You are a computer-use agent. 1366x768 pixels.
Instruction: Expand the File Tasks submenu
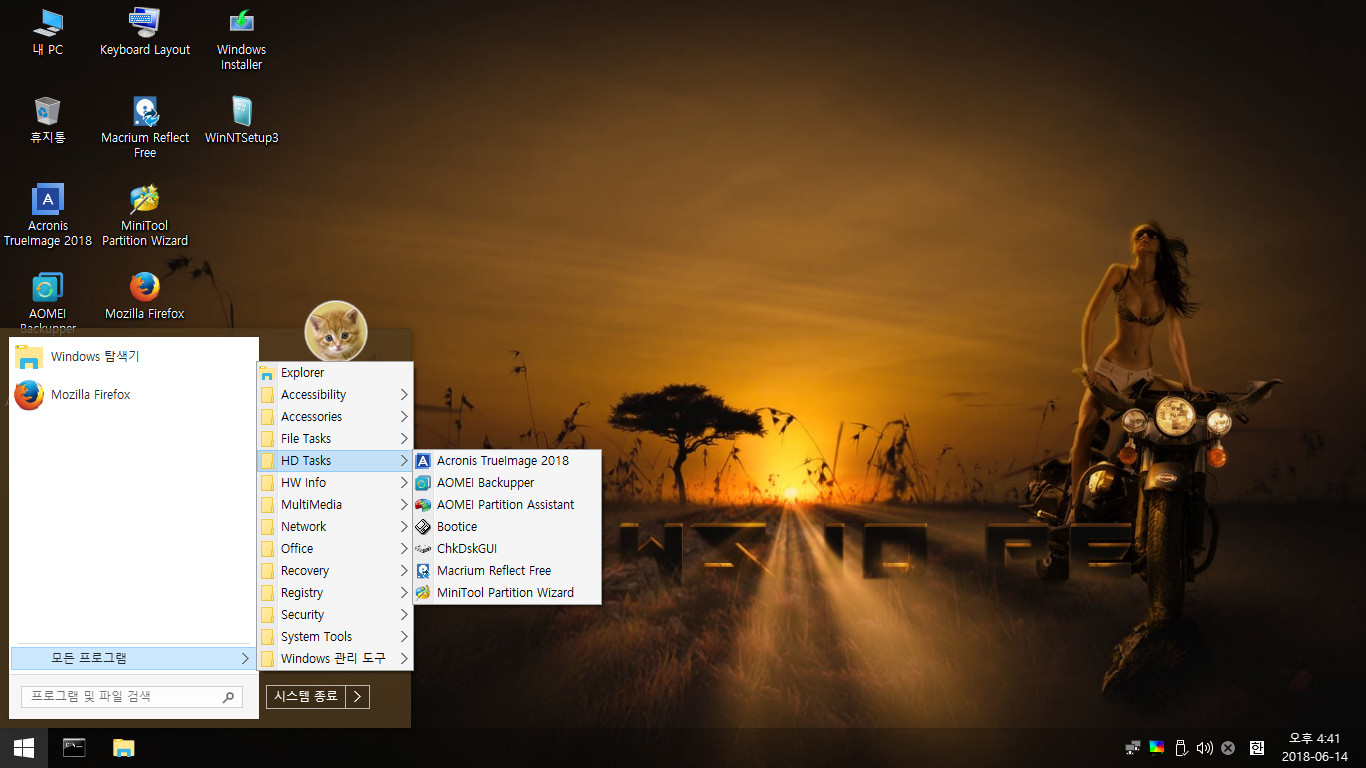(334, 439)
